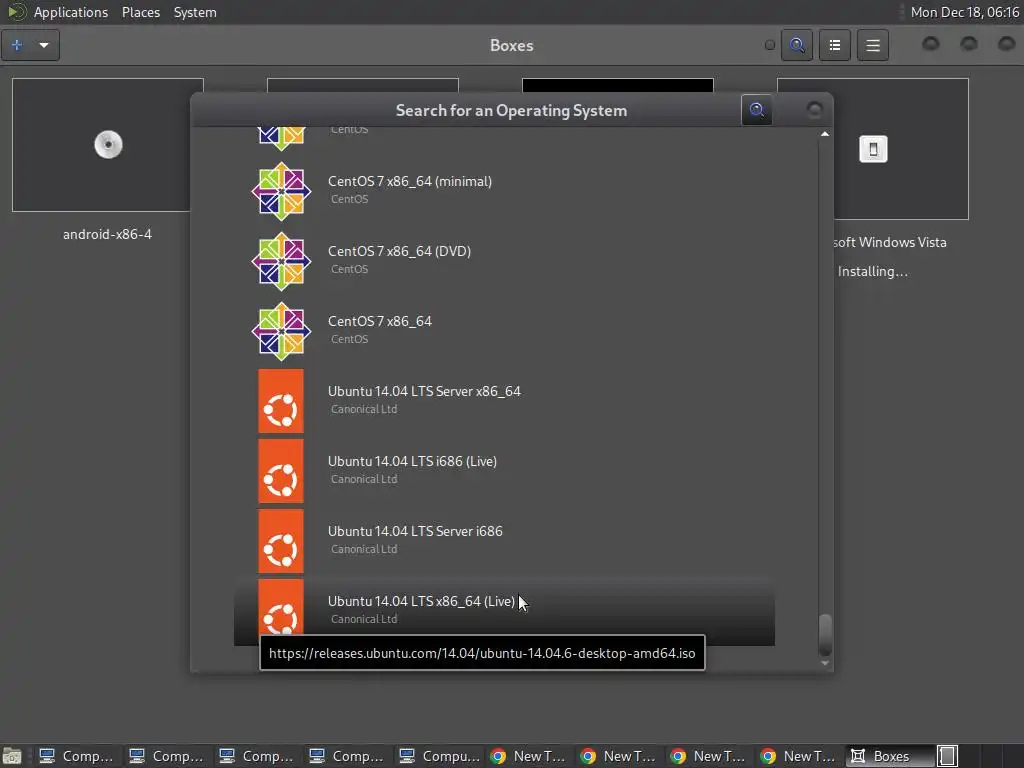Click the OS list scrollbar handle
This screenshot has height=768, width=1024.
point(825,634)
